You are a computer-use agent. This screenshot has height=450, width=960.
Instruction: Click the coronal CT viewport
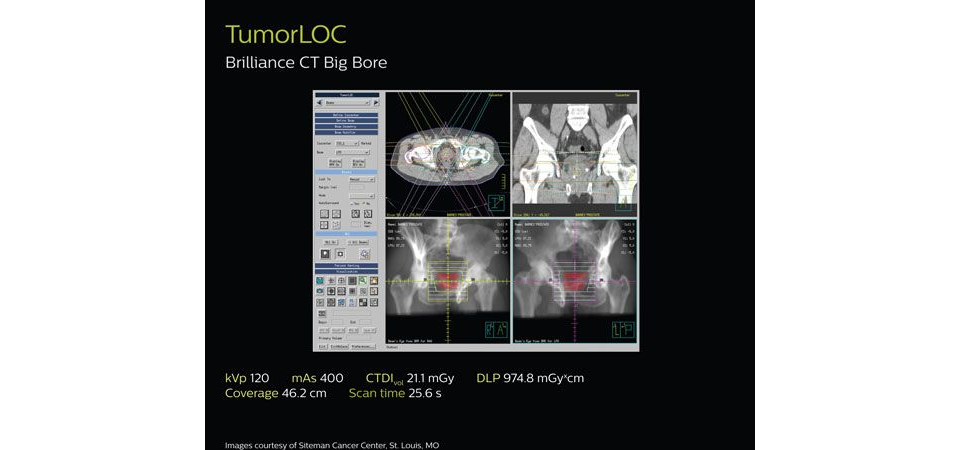point(575,154)
